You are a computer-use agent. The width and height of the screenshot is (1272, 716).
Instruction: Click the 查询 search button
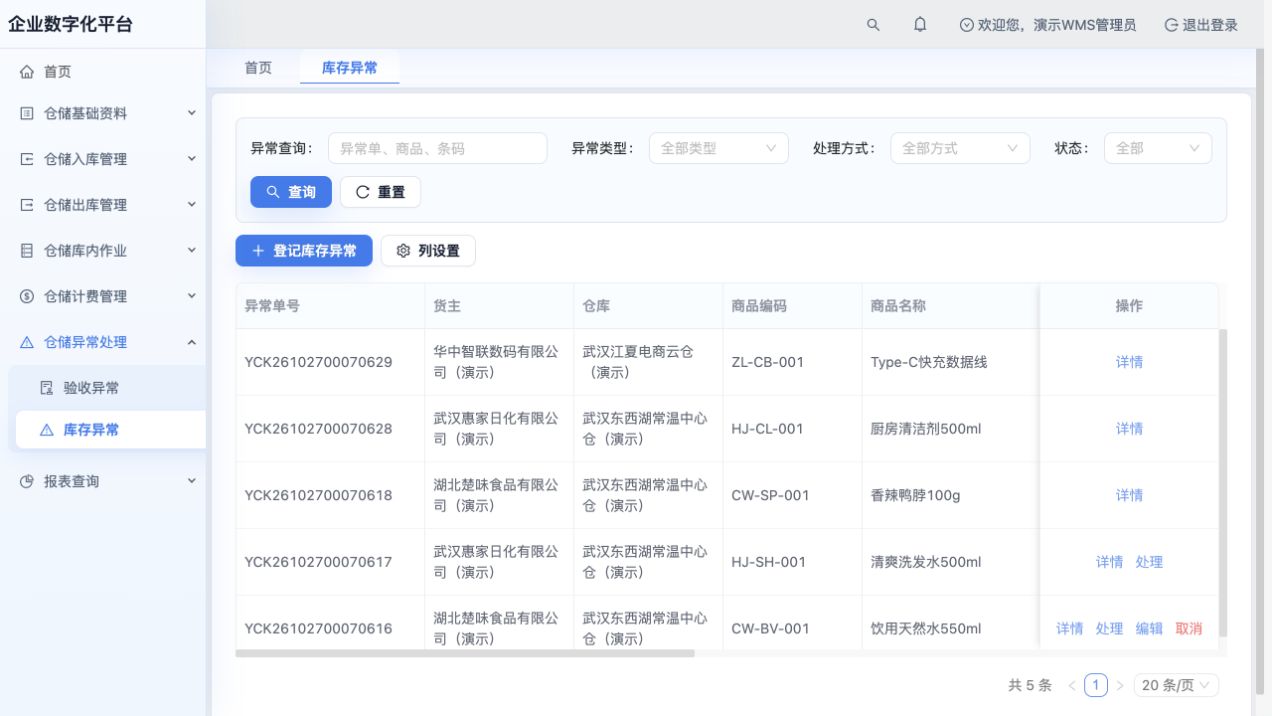291,192
